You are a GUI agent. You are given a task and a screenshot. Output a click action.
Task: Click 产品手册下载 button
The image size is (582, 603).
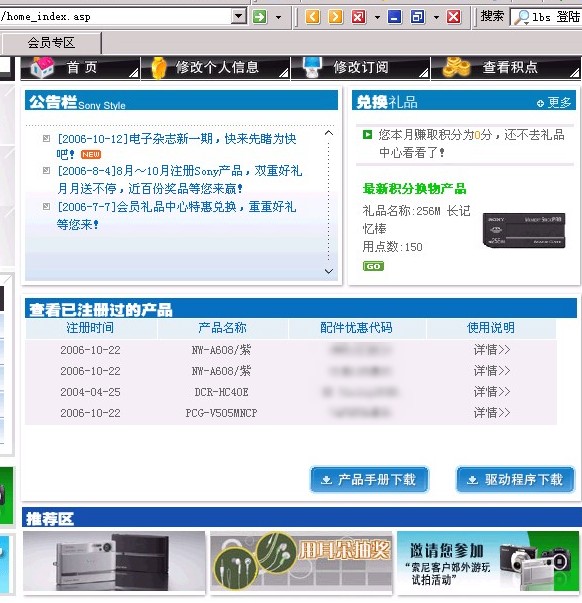[x=369, y=480]
